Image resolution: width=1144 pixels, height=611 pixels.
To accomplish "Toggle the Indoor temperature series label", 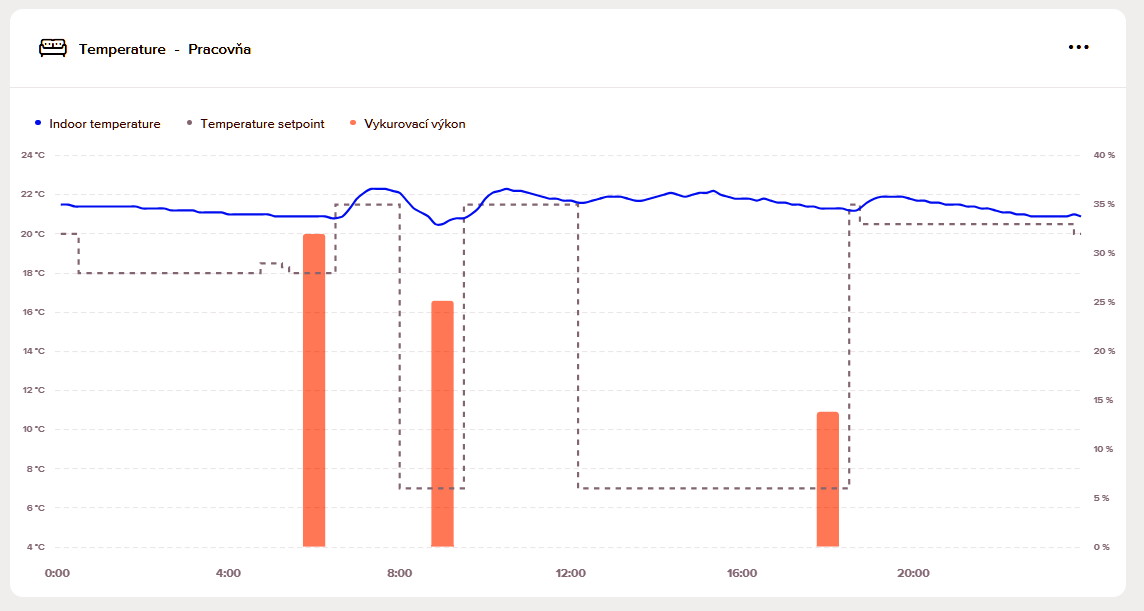I will 104,124.
